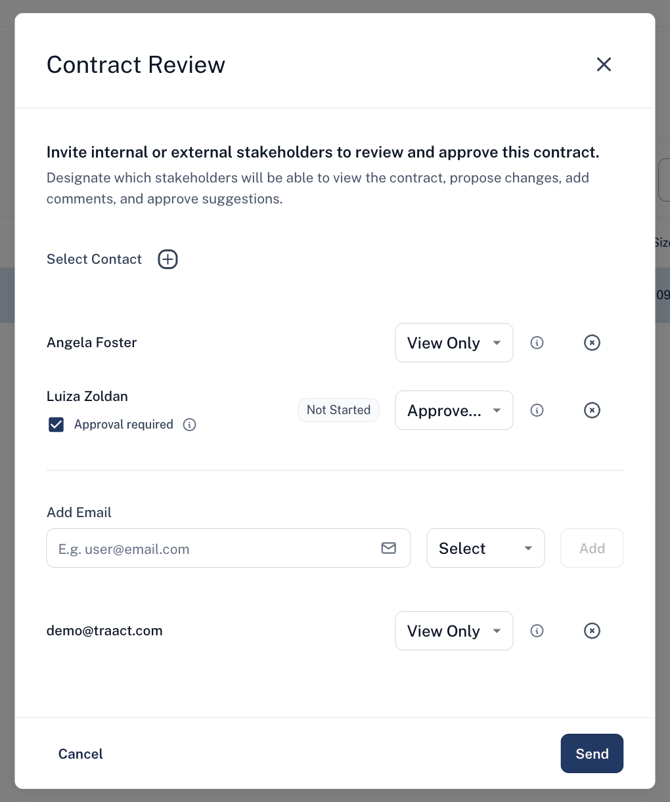Screen dimensions: 670x802
Task: Send the contract review invitations
Action: pos(592,753)
